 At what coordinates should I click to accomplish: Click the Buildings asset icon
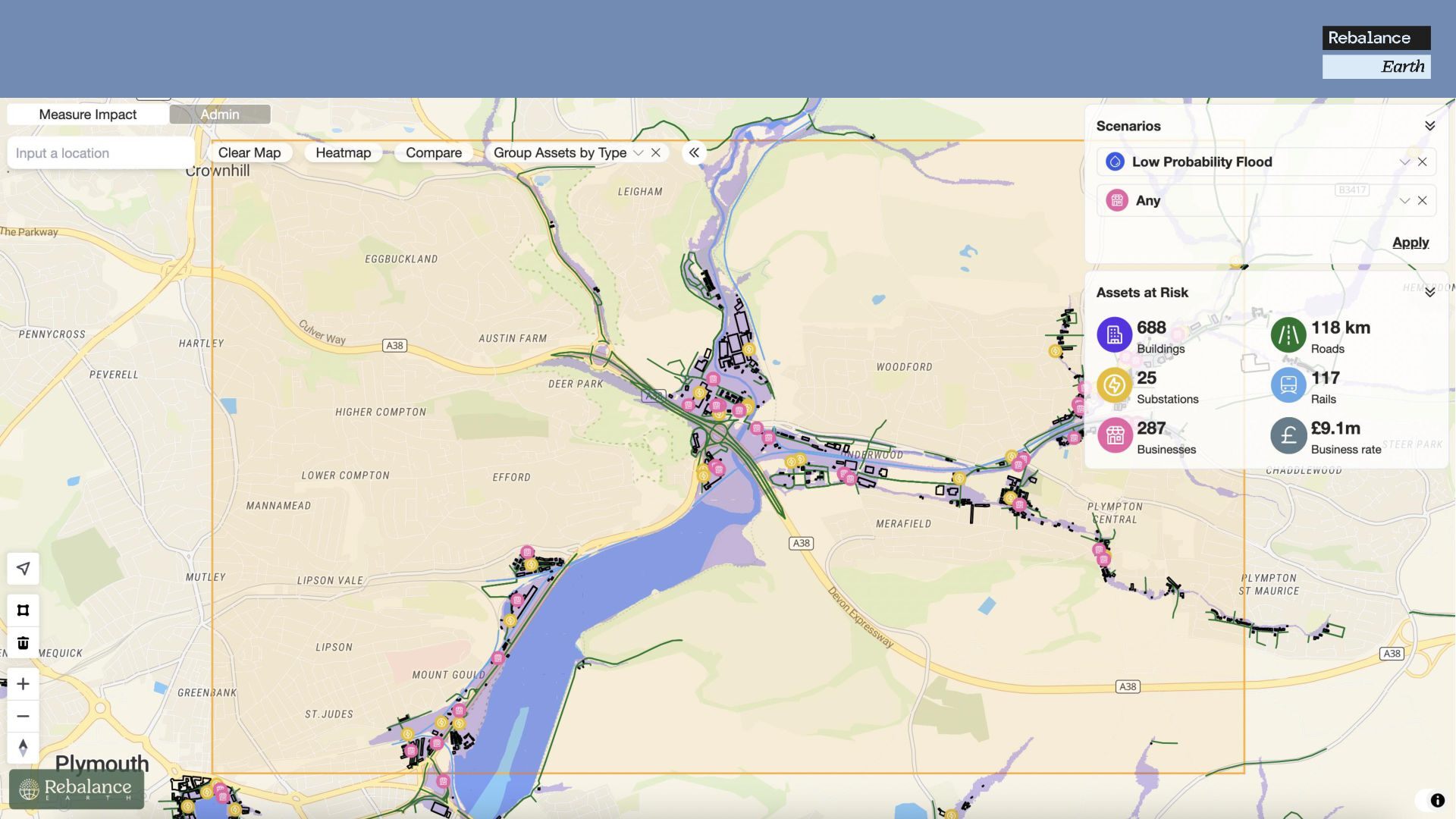click(x=1114, y=335)
